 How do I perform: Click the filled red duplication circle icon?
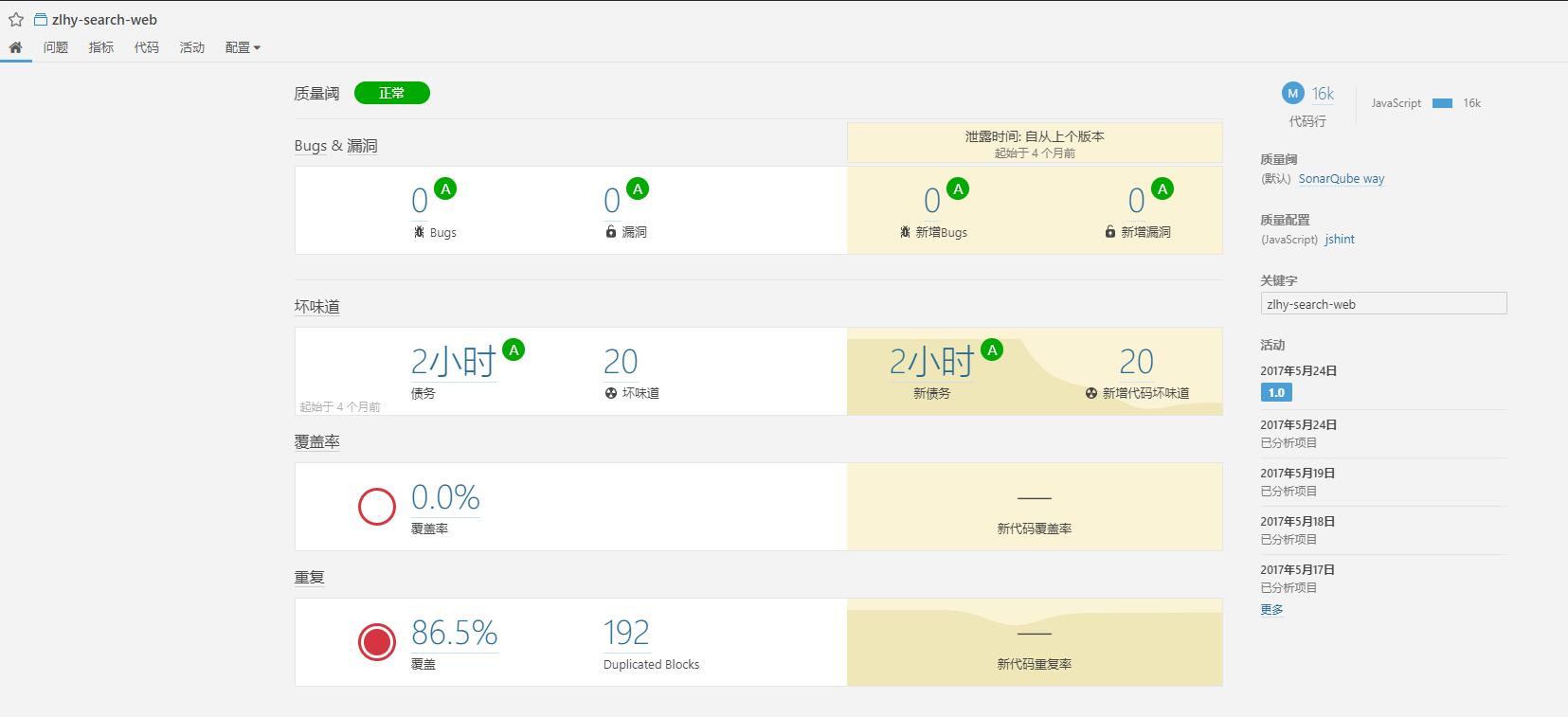(376, 642)
